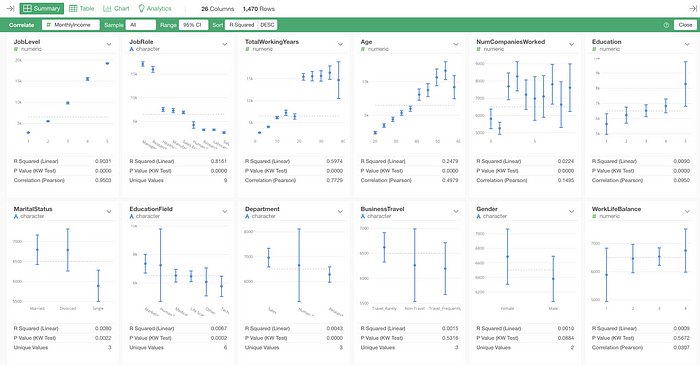Expand TotalWorkingYears card menu chevron
This screenshot has width=700, height=365.
click(340, 44)
